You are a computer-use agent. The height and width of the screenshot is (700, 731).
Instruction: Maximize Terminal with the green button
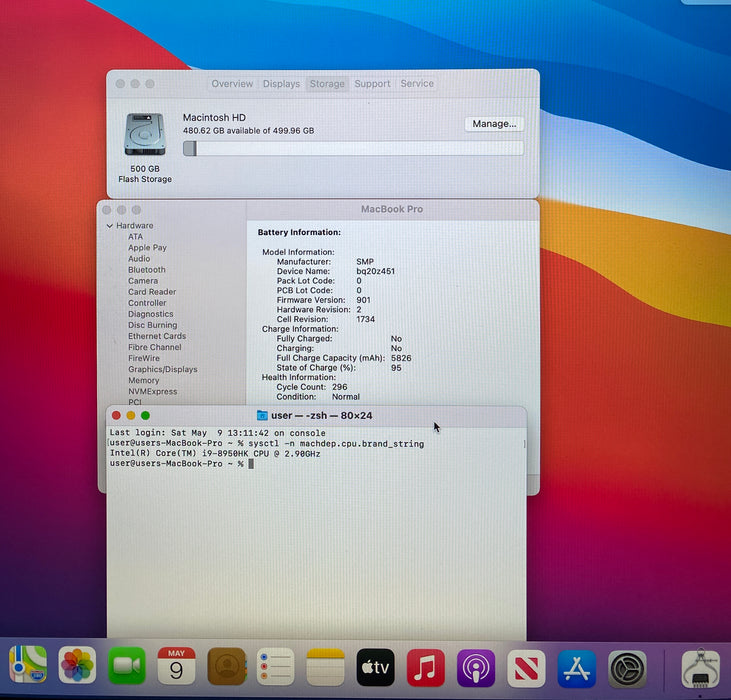point(145,415)
